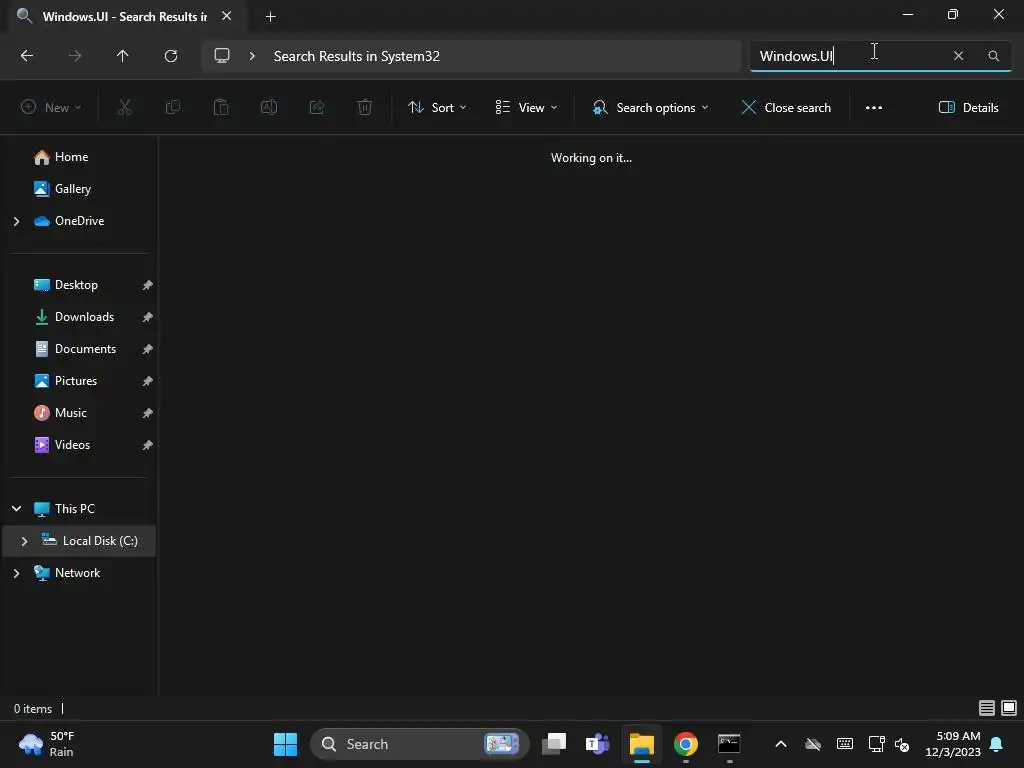This screenshot has width=1024, height=768.
Task: Go back with the back arrow
Action: click(27, 56)
